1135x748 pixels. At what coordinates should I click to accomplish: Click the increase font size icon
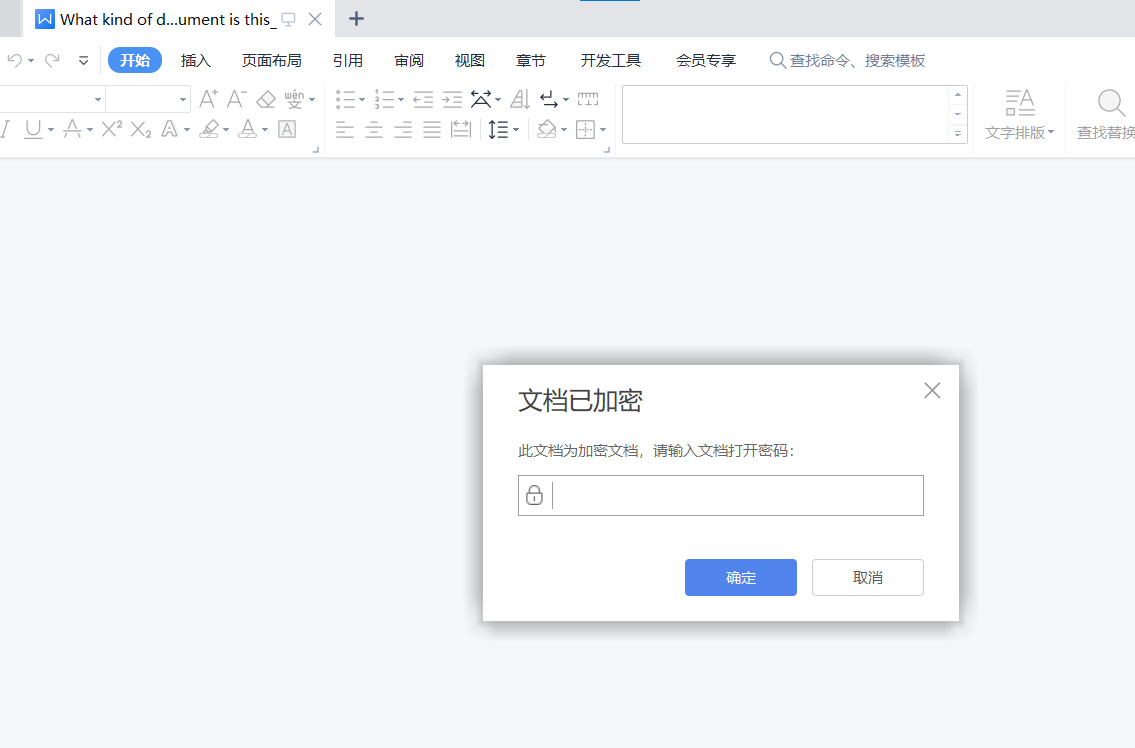(x=208, y=99)
